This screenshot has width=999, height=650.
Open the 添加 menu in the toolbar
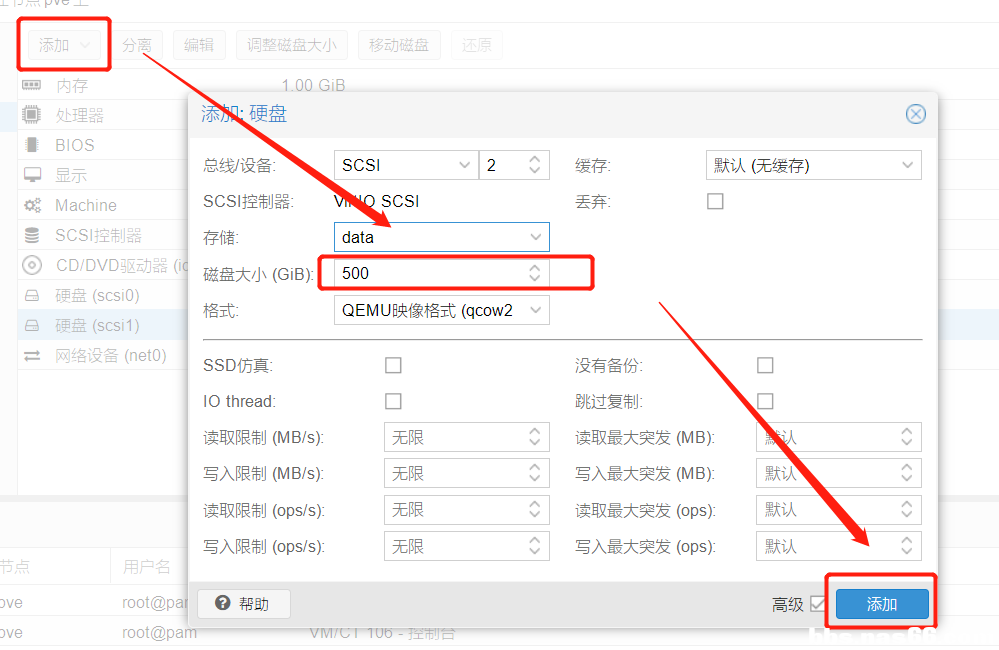(x=65, y=45)
